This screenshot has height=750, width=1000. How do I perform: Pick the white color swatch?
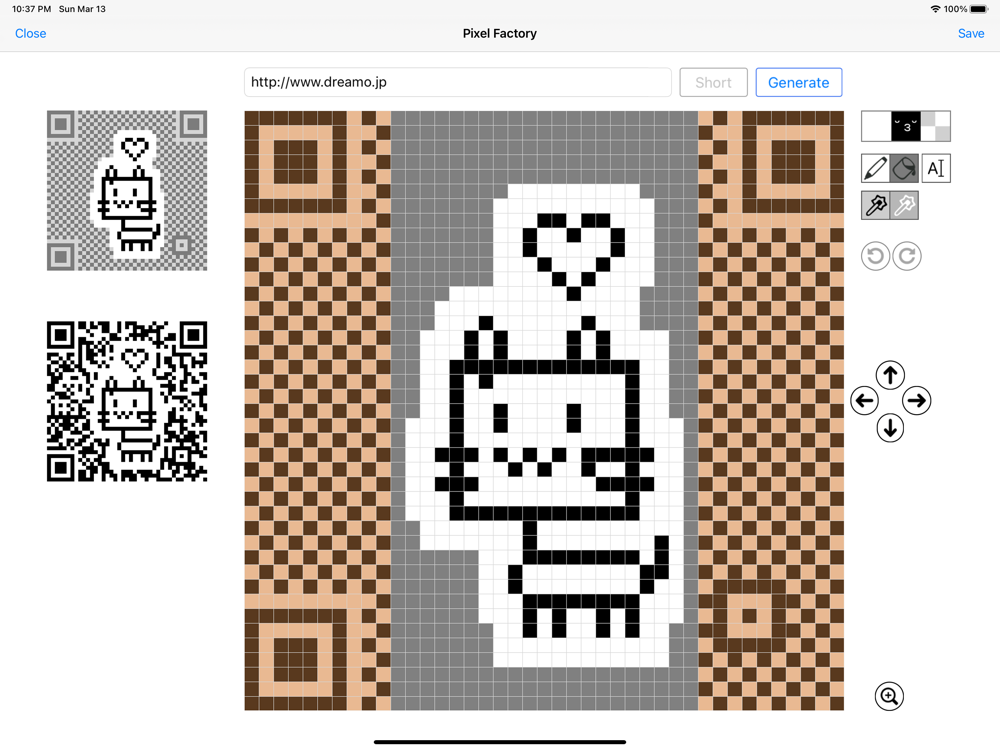pos(876,126)
